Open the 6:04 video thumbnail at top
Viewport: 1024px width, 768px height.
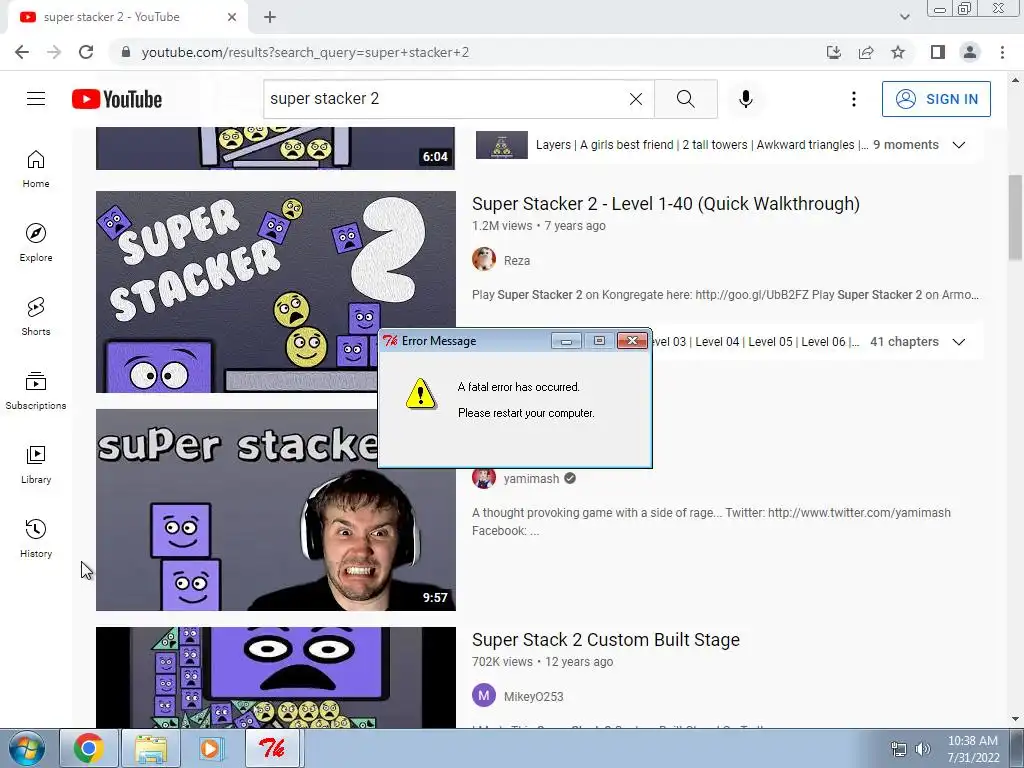pyautogui.click(x=276, y=148)
